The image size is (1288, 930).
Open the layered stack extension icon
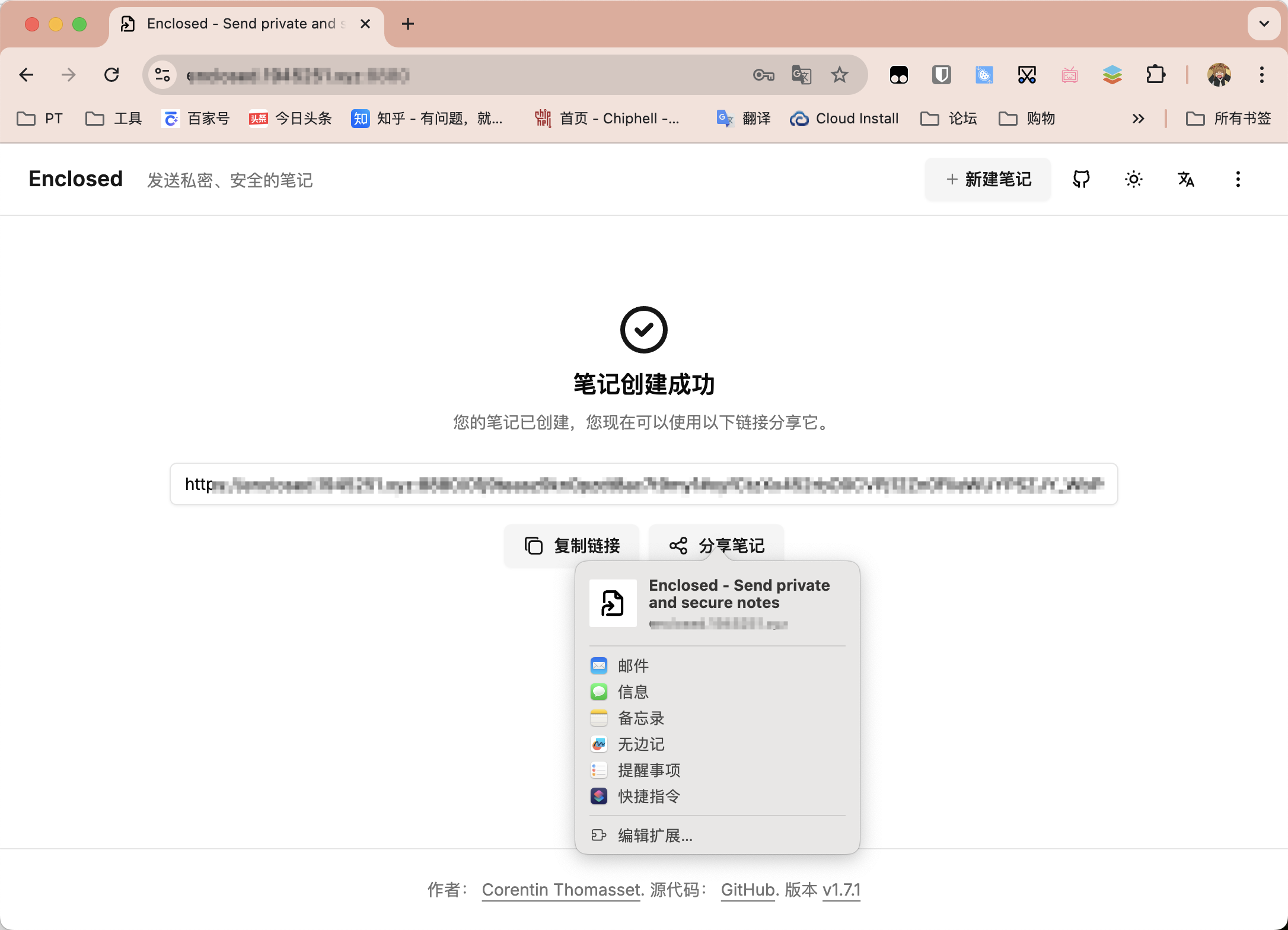tap(1112, 75)
